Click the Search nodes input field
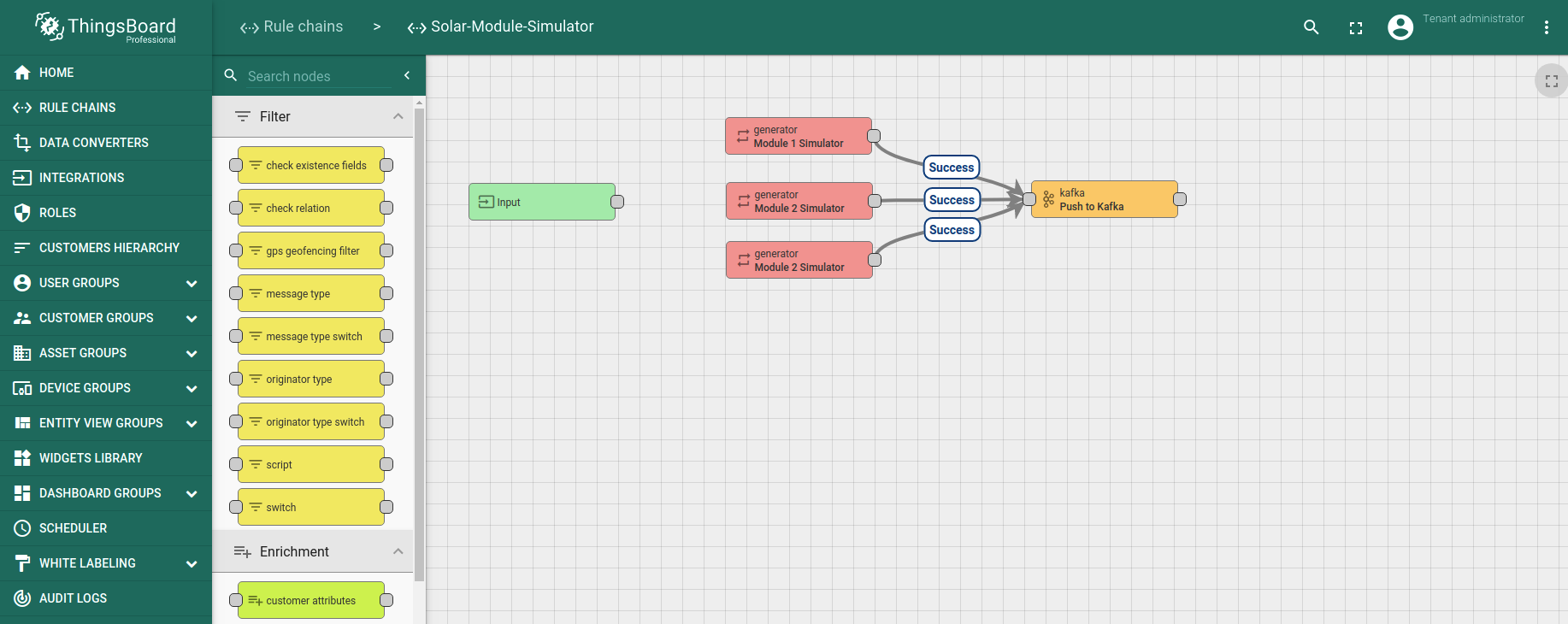This screenshot has height=624, width=1568. (318, 76)
